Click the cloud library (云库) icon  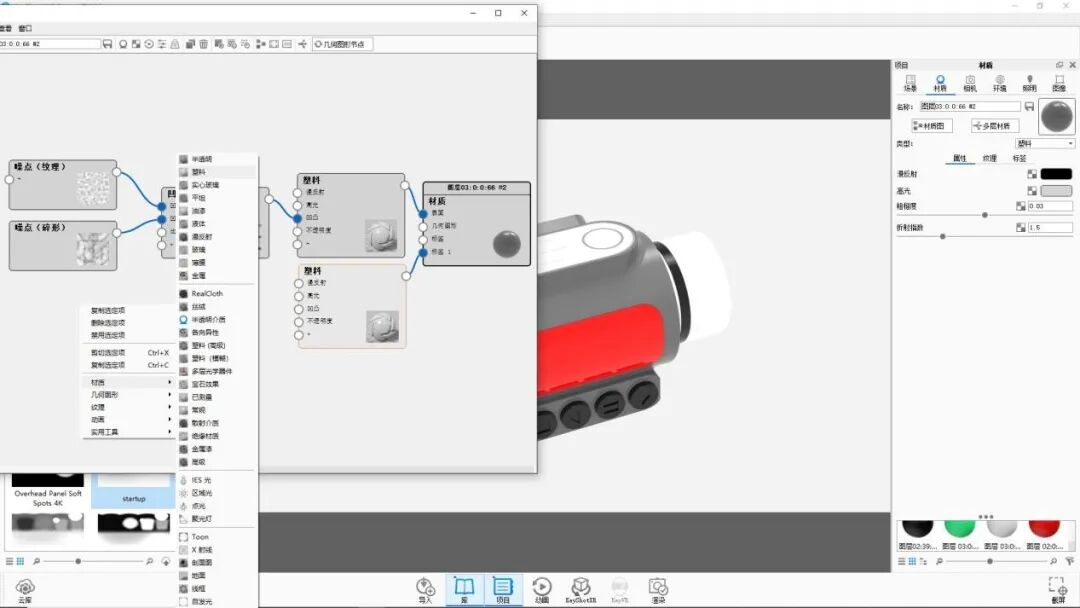pos(24,589)
